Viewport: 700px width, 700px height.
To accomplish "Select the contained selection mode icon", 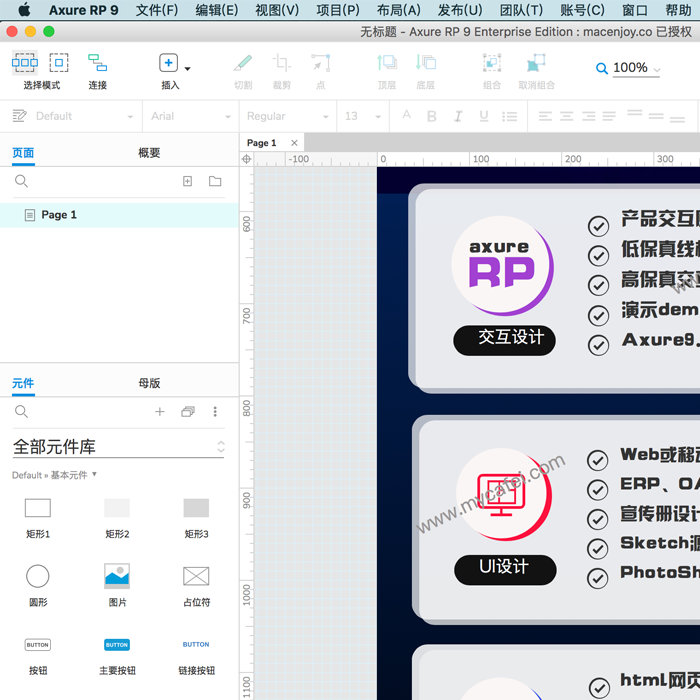I will click(59, 62).
